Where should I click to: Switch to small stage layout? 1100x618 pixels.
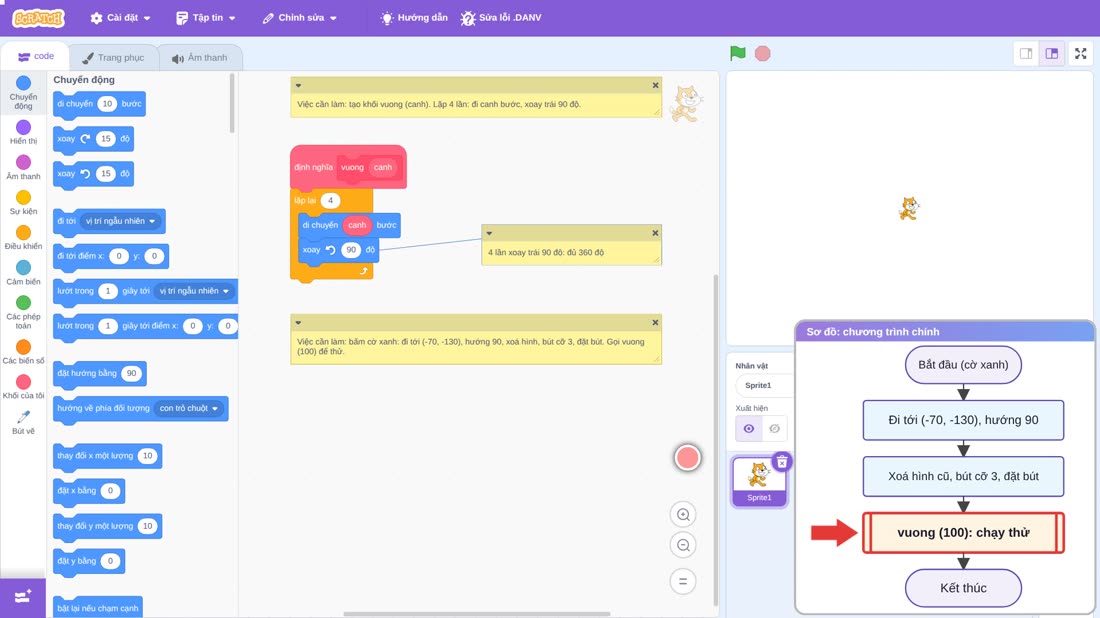tap(1026, 53)
